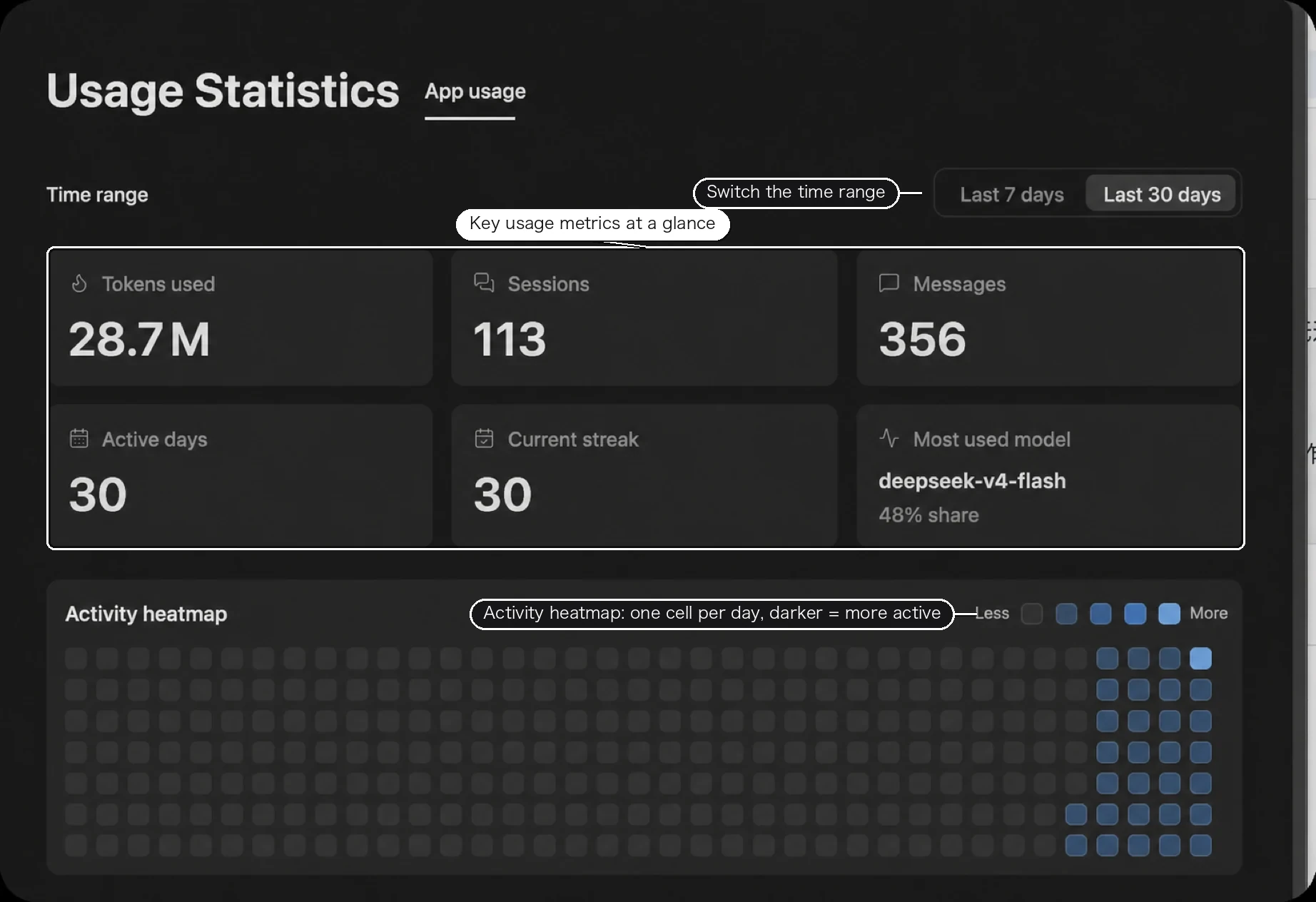Click the deepseek-v4-flash model name
This screenshot has height=902, width=1316.
[972, 481]
